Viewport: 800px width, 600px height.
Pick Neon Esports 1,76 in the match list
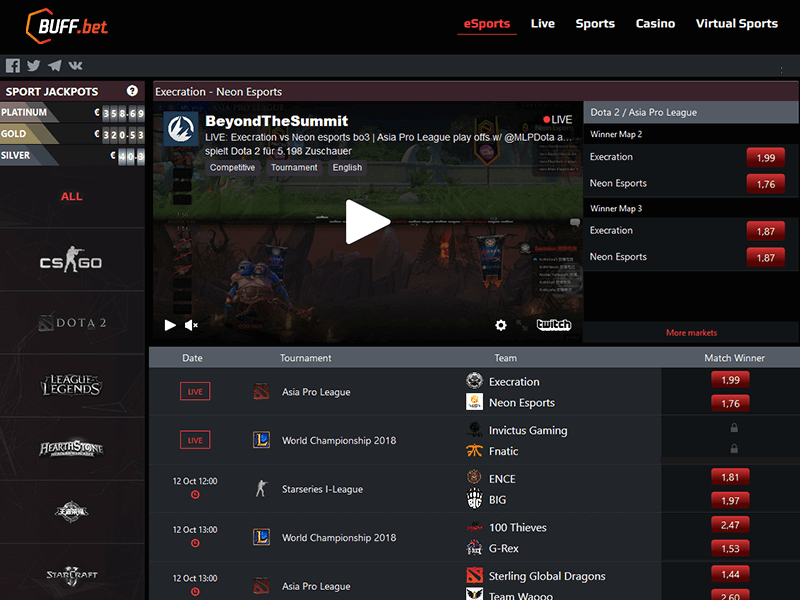730,404
